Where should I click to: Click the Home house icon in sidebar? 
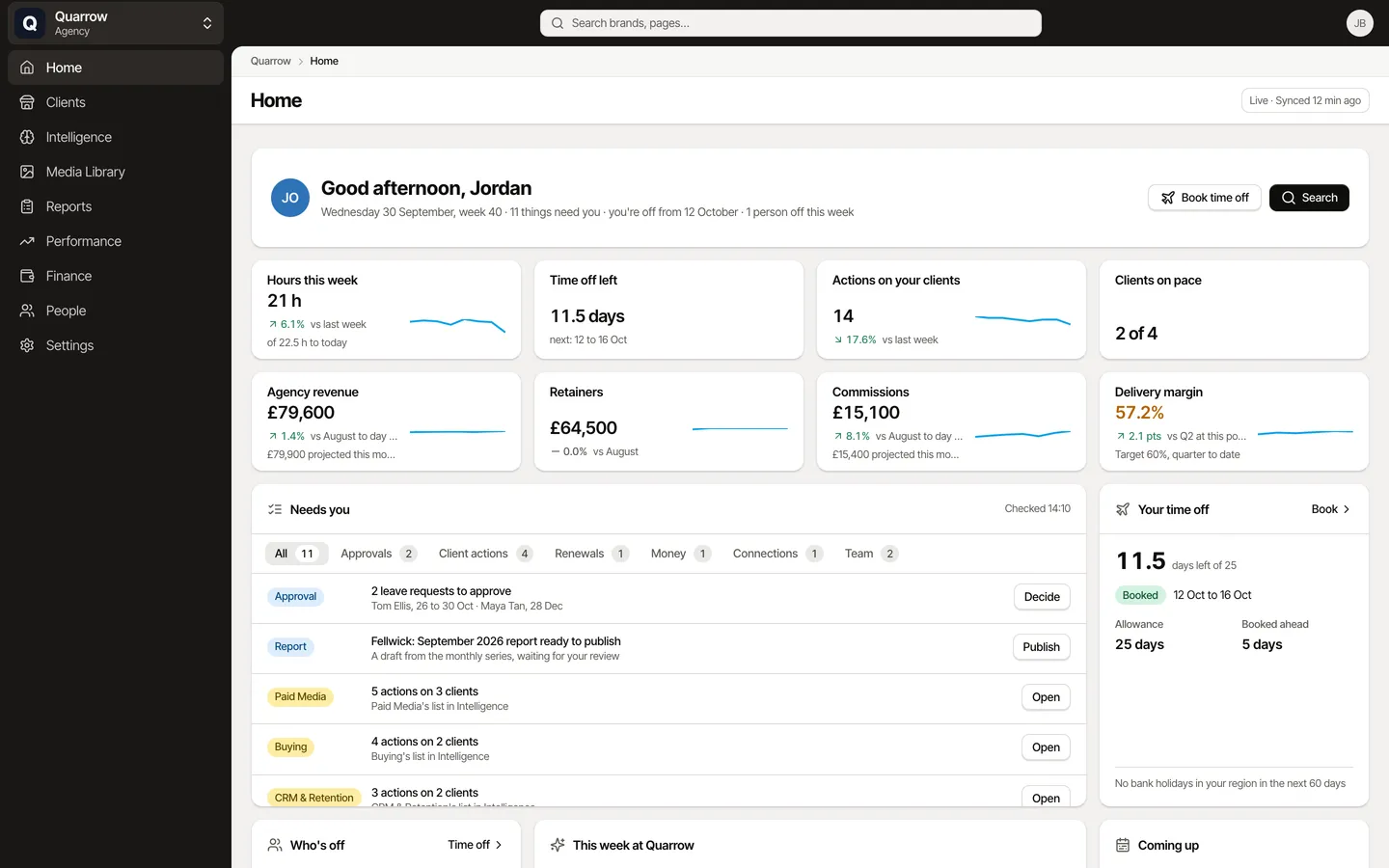pyautogui.click(x=27, y=68)
